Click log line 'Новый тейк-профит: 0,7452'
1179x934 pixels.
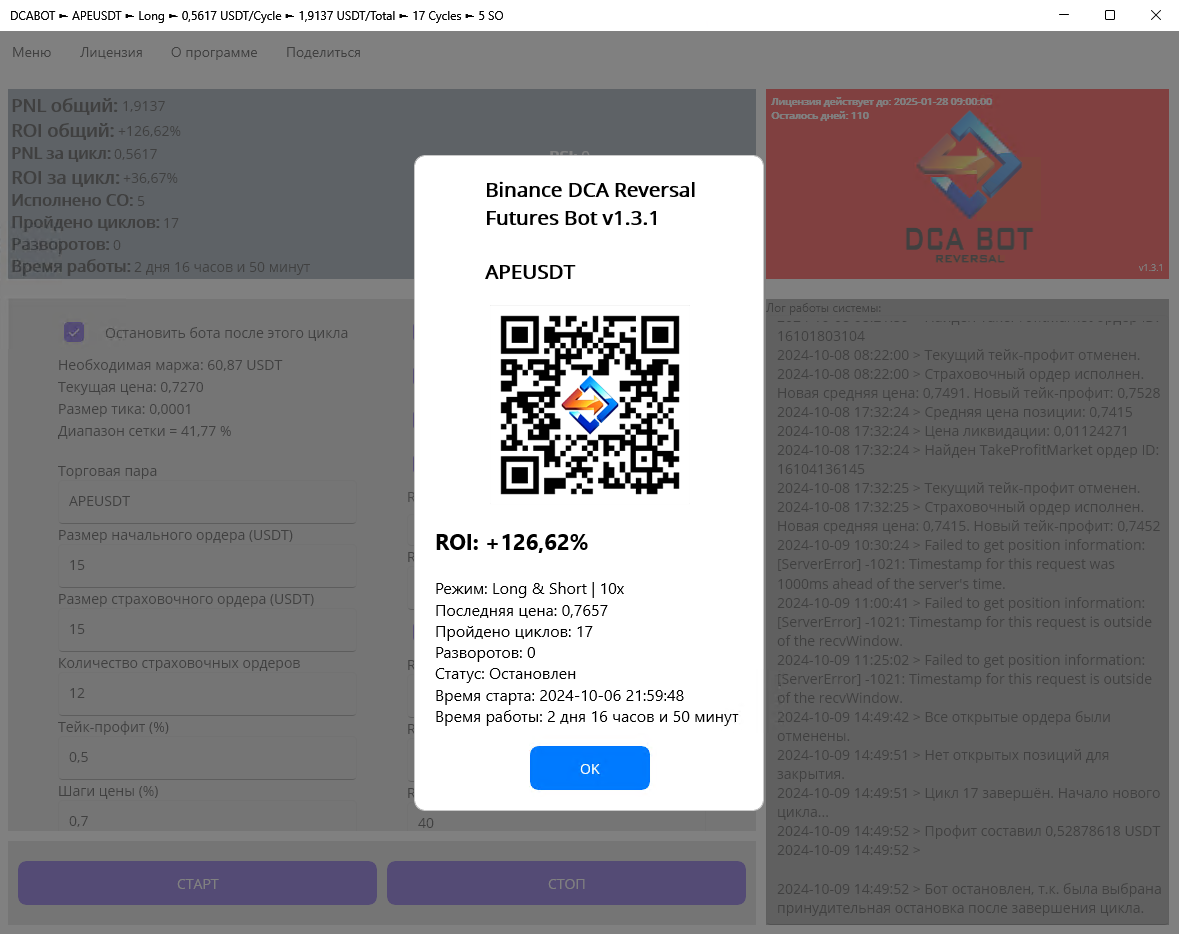point(1065,526)
